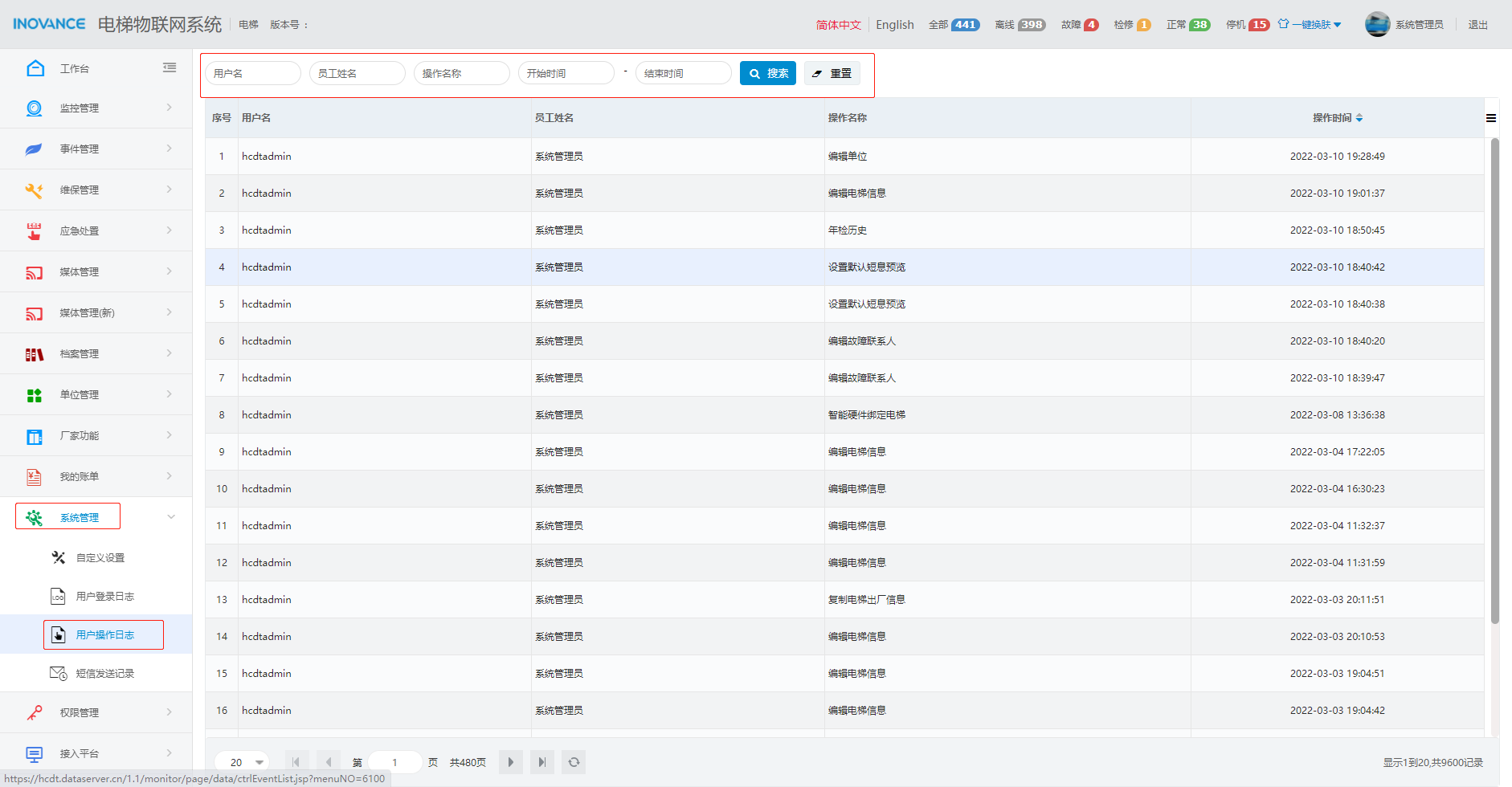
Task: Toggle sort order on operation time column
Action: pos(1359,118)
